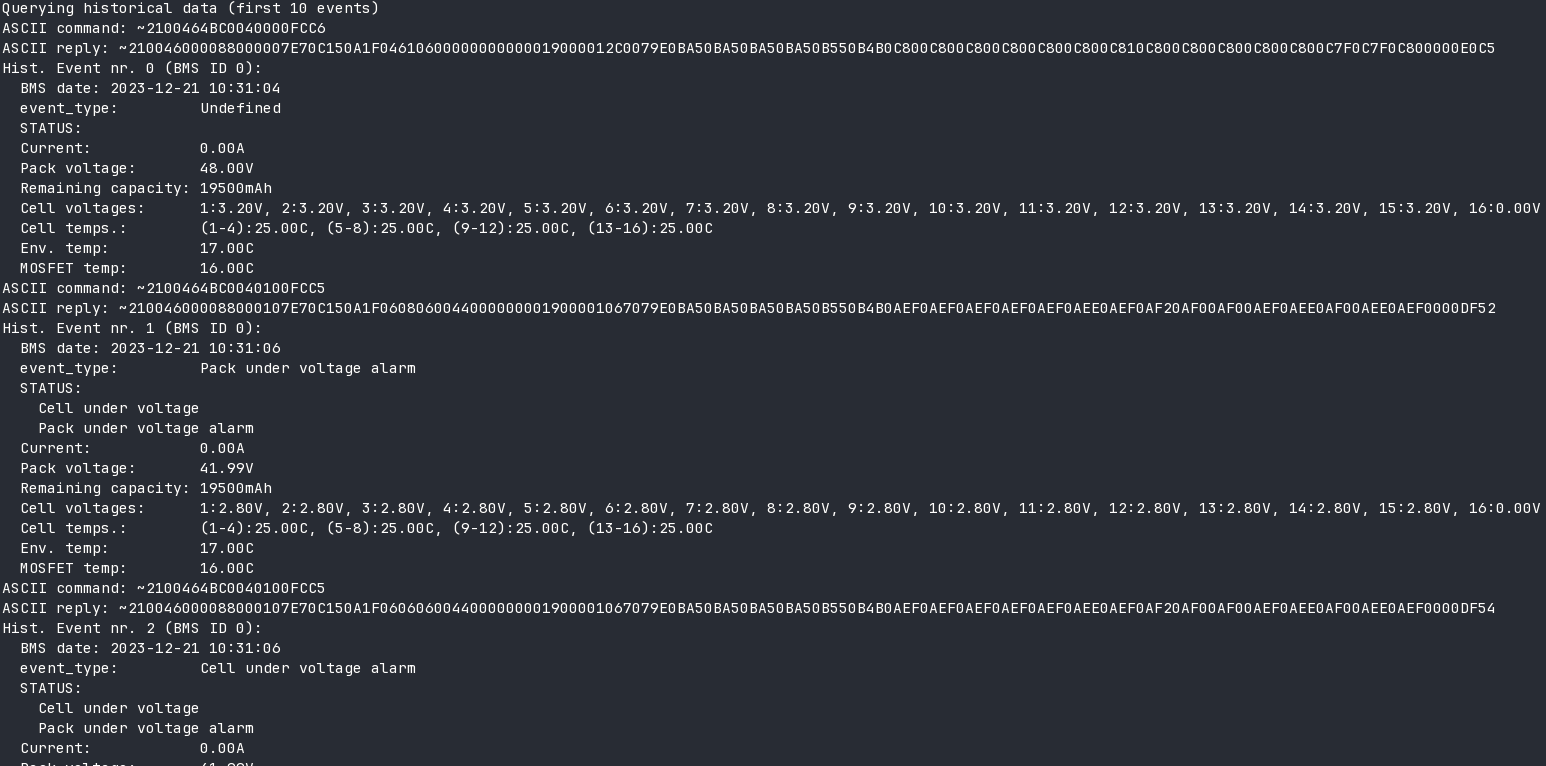
Task: Click the ASCII reply ending in E0C5
Action: pyautogui.click(x=748, y=48)
